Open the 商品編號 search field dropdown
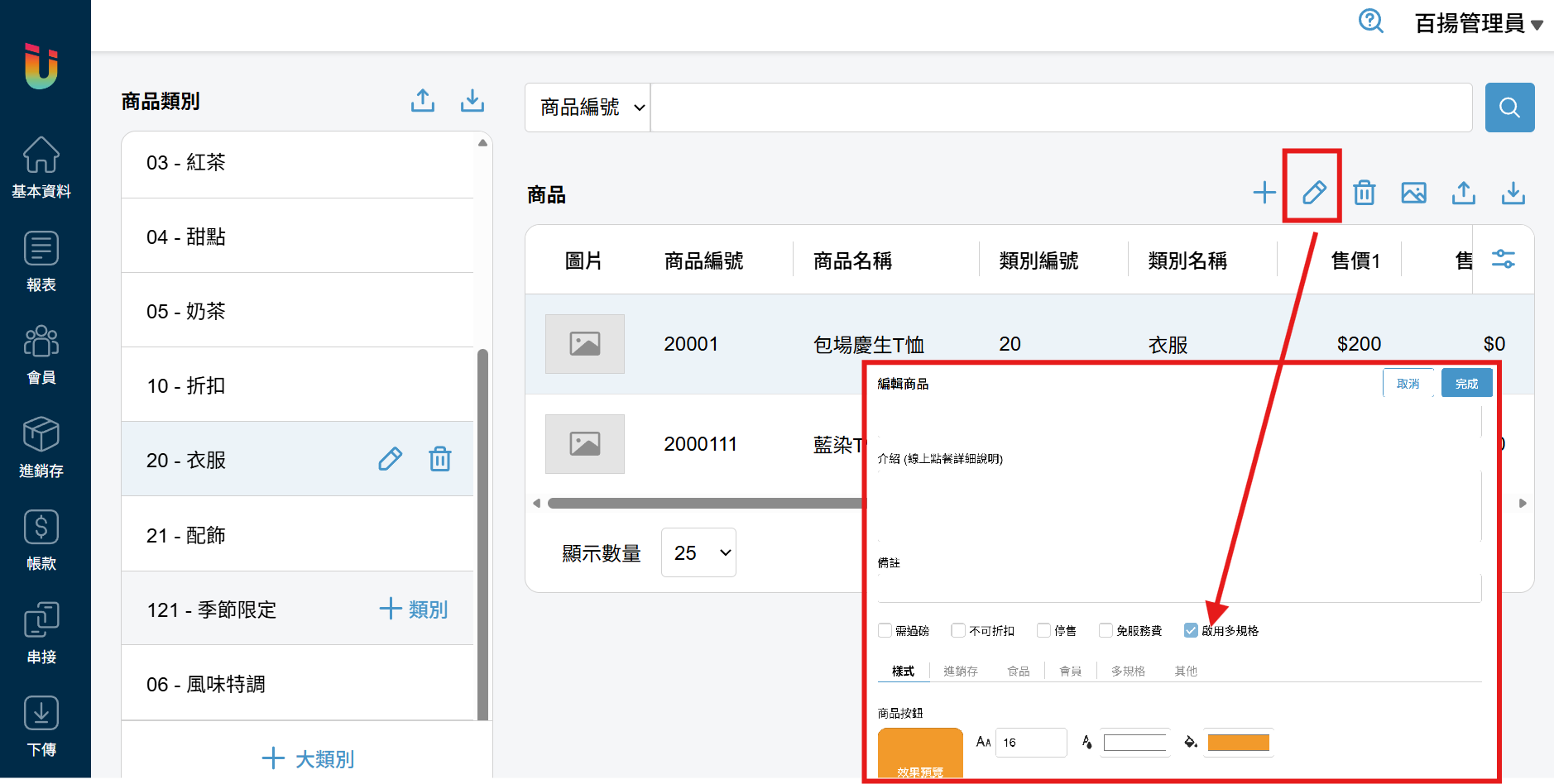 click(x=588, y=108)
